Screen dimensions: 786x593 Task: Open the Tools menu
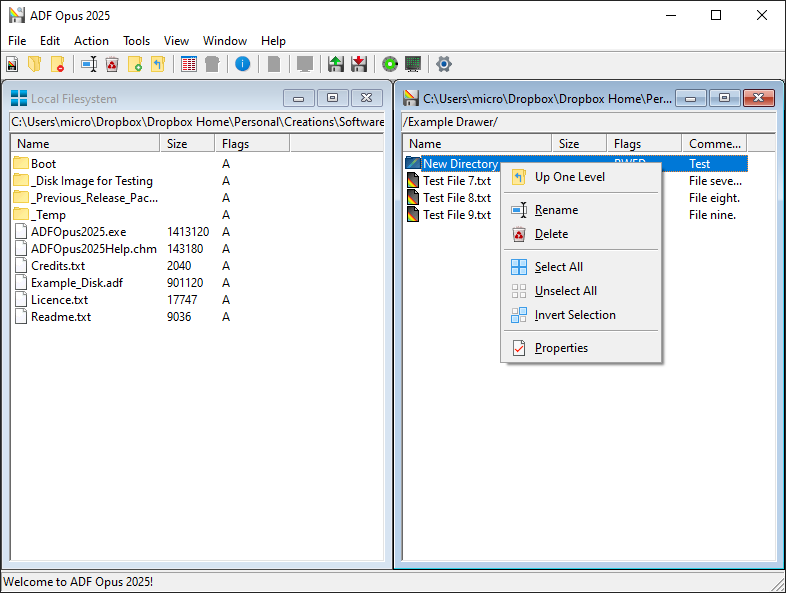(x=136, y=41)
